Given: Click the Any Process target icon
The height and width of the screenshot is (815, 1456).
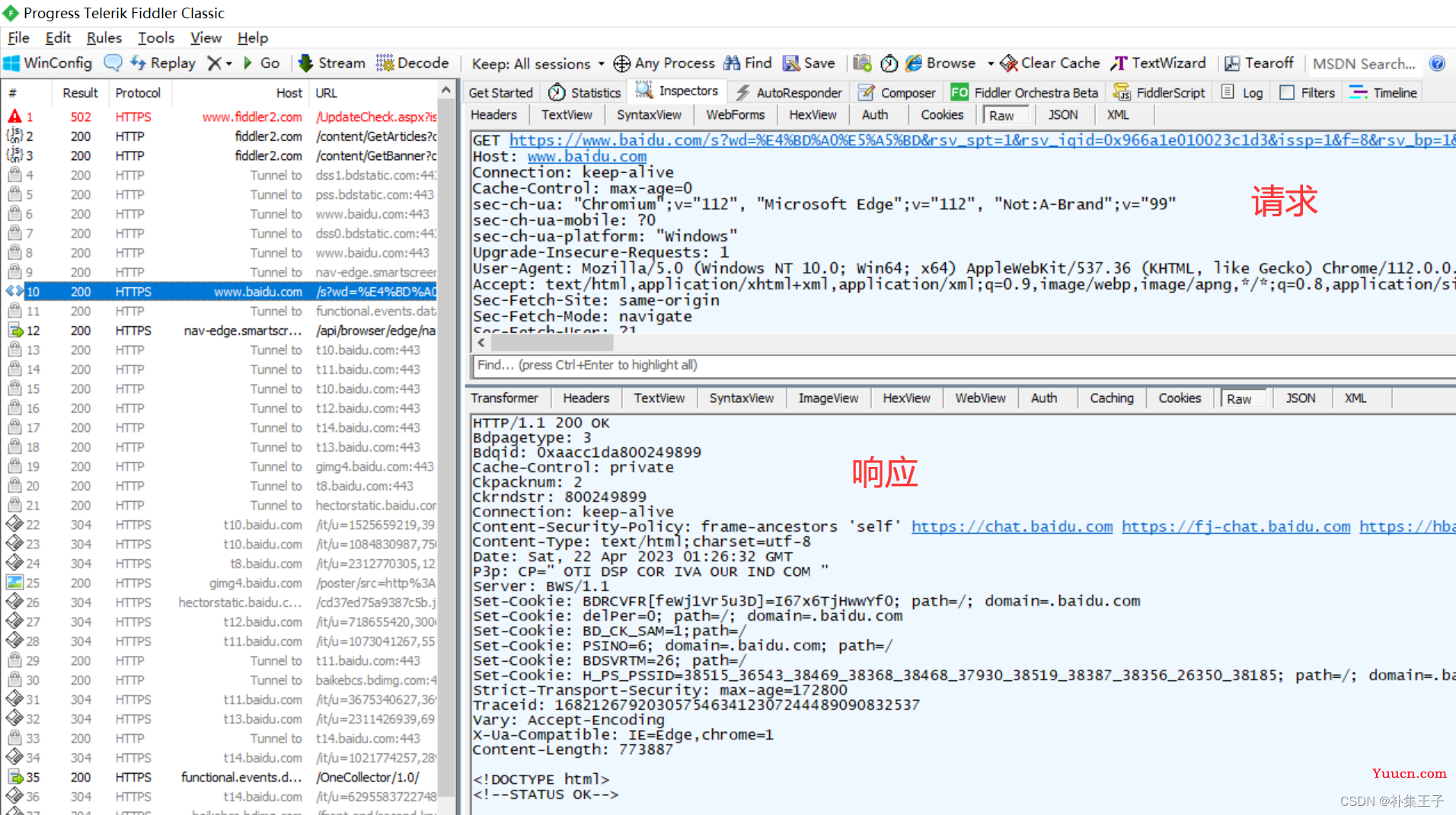Looking at the screenshot, I should 622,63.
